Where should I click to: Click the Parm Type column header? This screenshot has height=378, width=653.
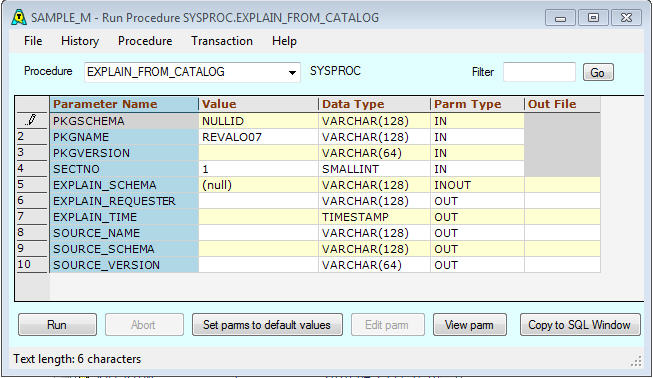pyautogui.click(x=477, y=104)
